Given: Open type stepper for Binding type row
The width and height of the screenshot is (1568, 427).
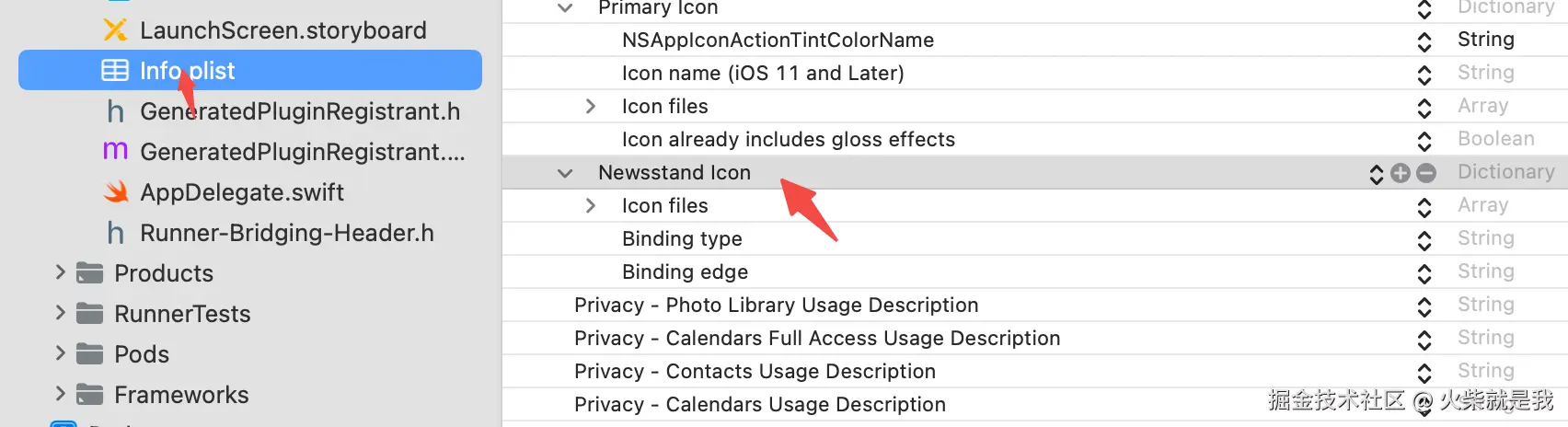Looking at the screenshot, I should pyautogui.click(x=1424, y=240).
